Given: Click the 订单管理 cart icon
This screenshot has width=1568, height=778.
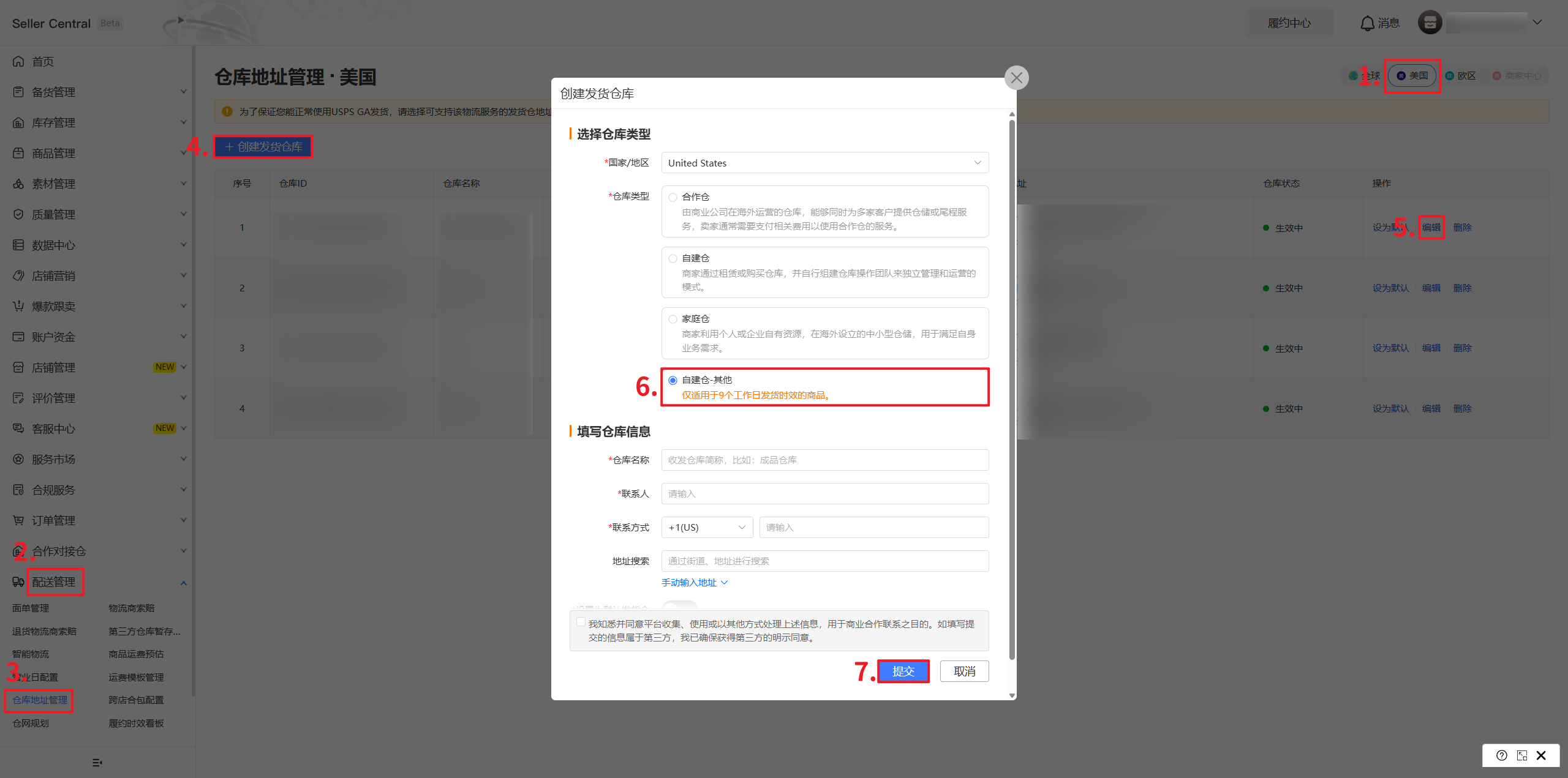Looking at the screenshot, I should pyautogui.click(x=18, y=520).
